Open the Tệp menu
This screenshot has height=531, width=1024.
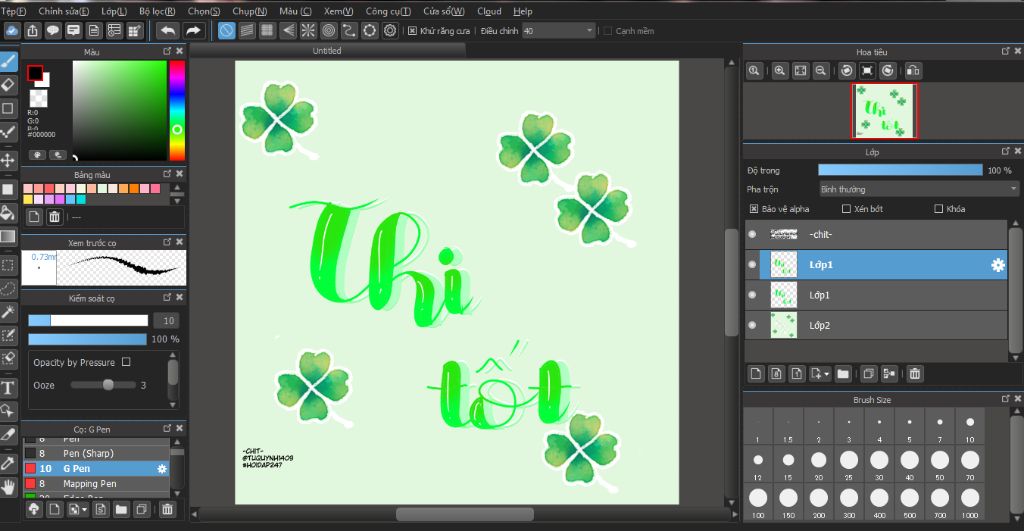(x=13, y=11)
